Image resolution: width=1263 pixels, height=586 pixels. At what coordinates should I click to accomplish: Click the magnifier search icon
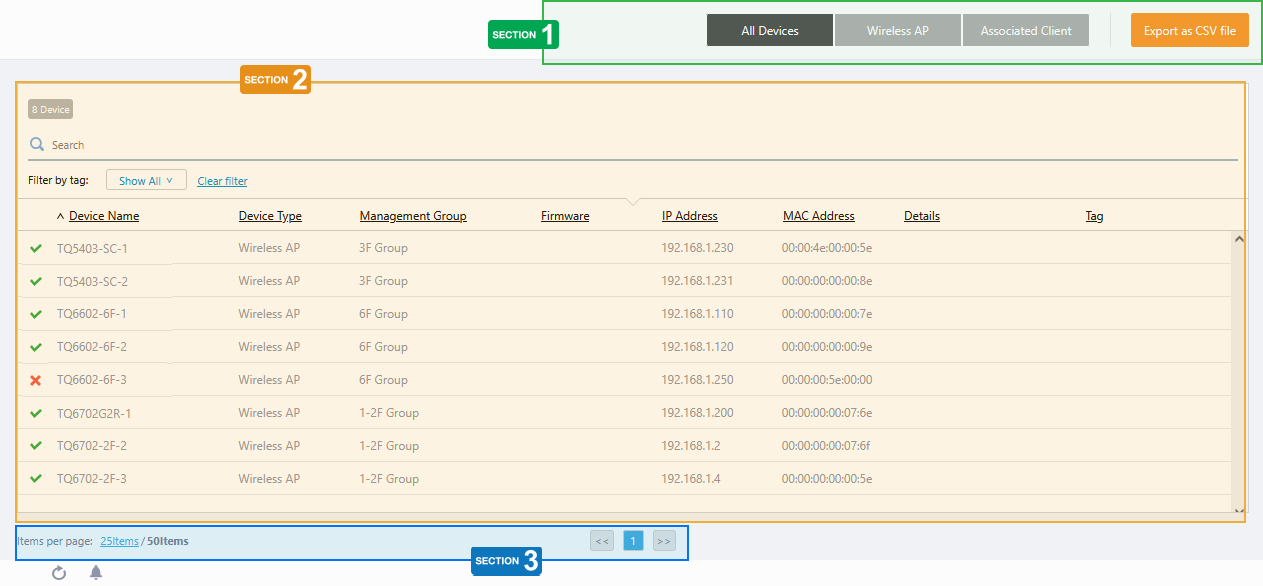coord(37,145)
